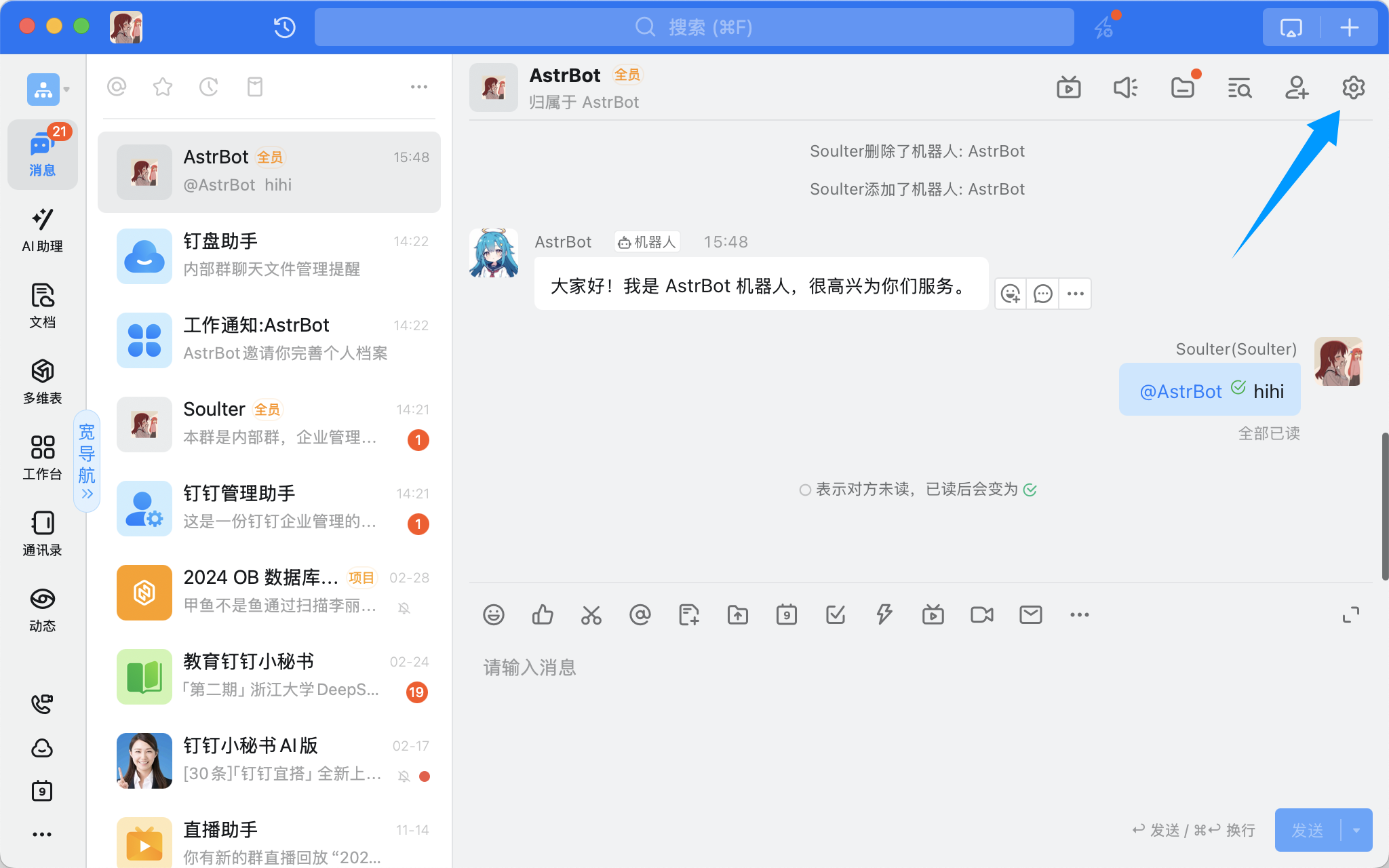This screenshot has width=1389, height=868.
Task: Open the 通讯录 contacts tab
Action: 43,533
